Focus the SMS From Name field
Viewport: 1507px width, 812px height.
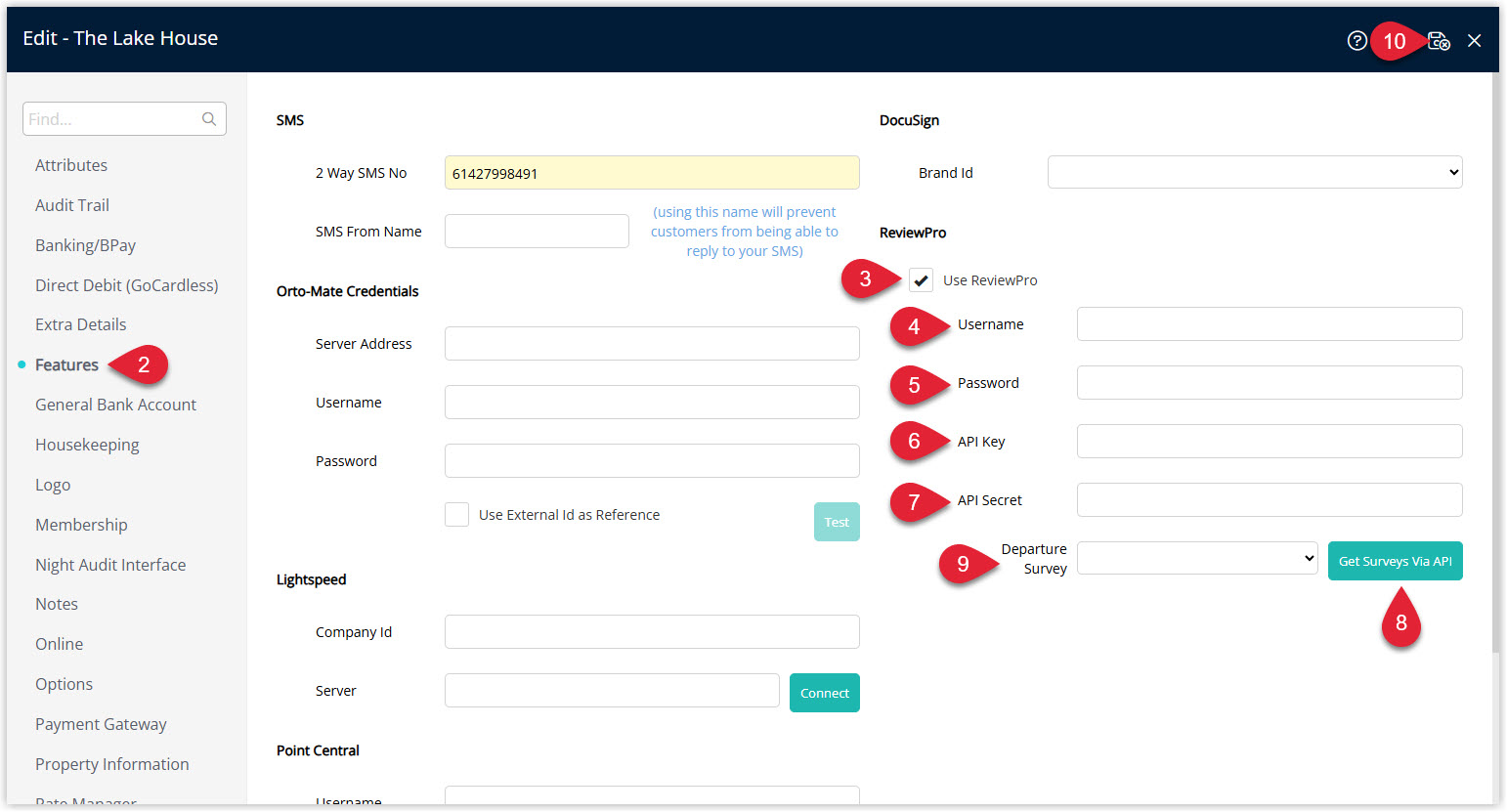[537, 232]
